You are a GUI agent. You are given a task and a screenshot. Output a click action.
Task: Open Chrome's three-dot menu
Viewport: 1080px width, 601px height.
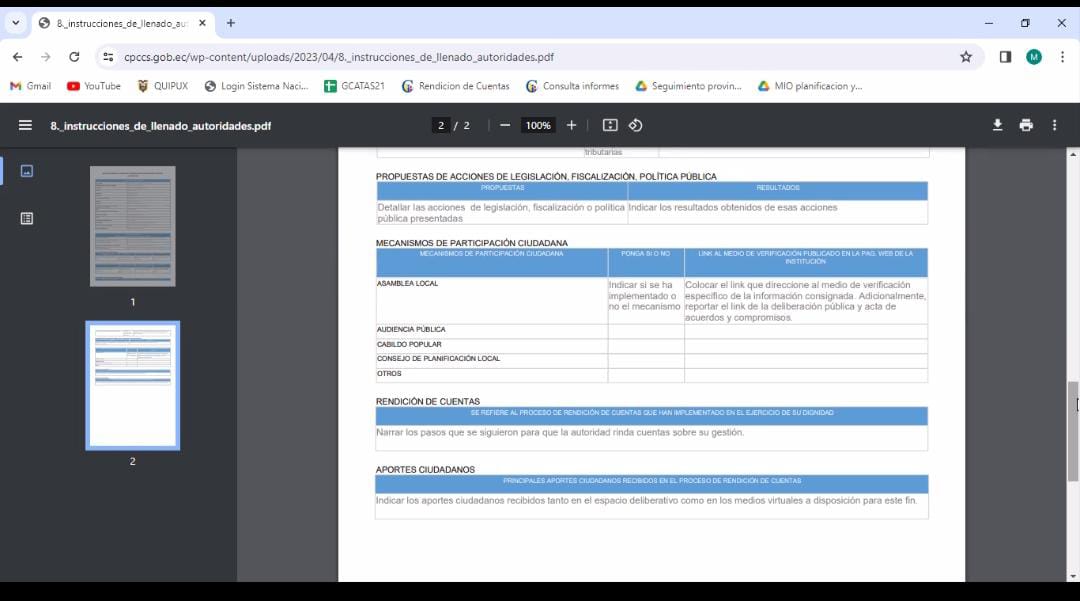1062,57
